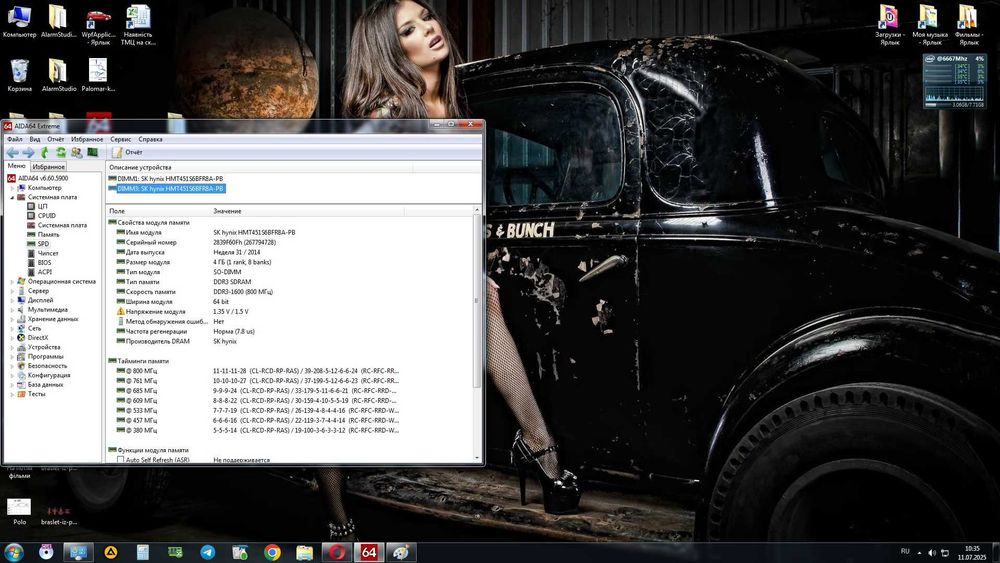Screen dimensions: 1000x563
Task: Click the Отчёт report toolbar button
Action: coord(128,152)
